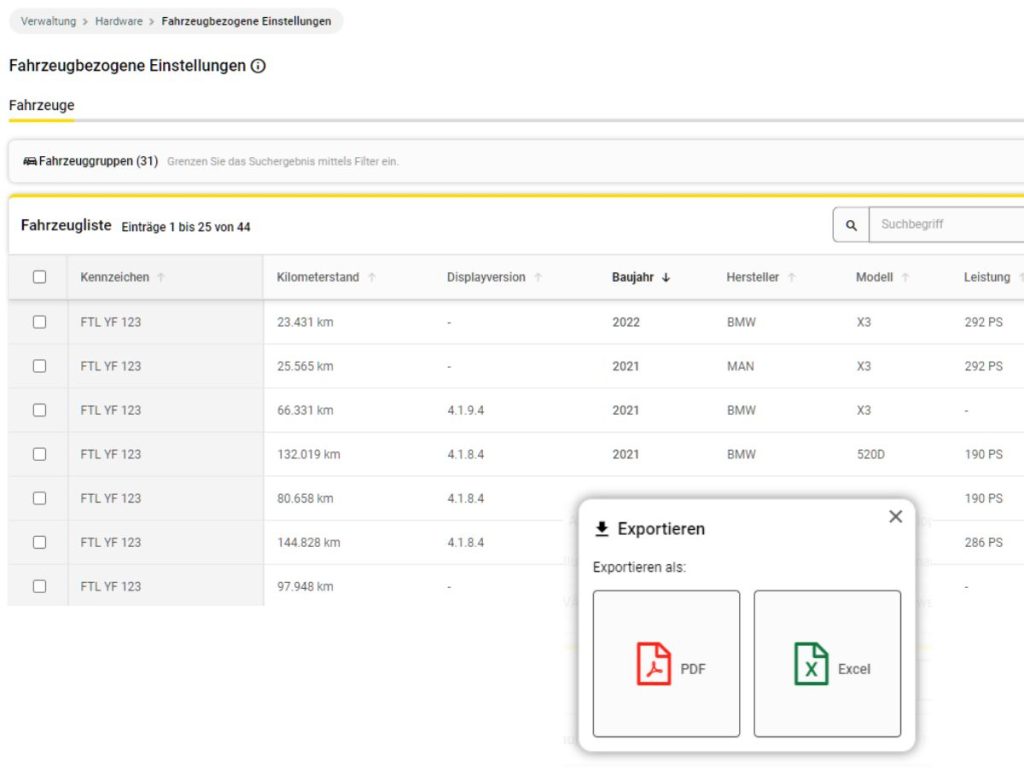Check the row with 144.828 km
The width and height of the screenshot is (1024, 768).
click(39, 542)
